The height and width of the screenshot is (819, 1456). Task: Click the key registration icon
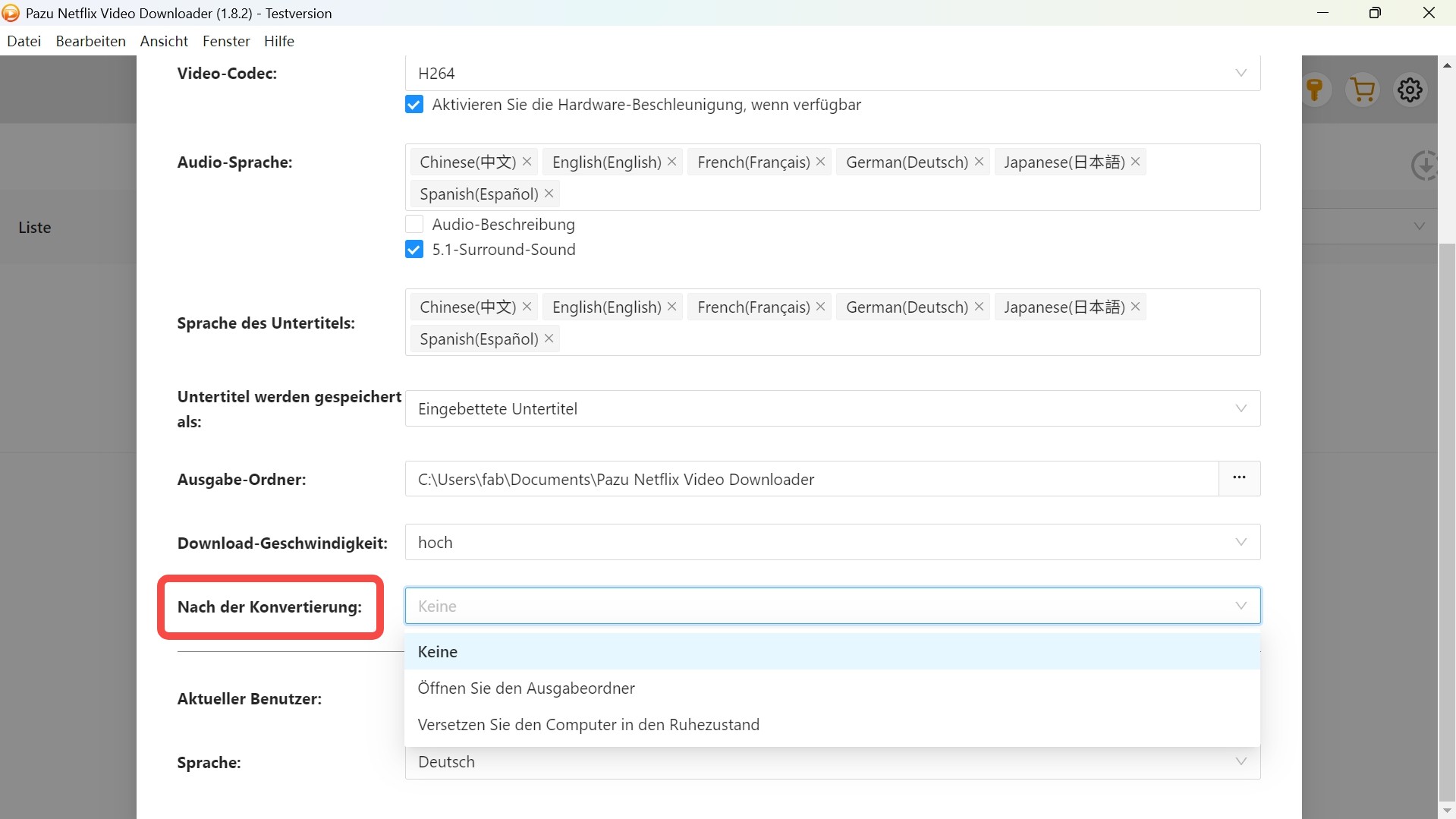[x=1315, y=90]
